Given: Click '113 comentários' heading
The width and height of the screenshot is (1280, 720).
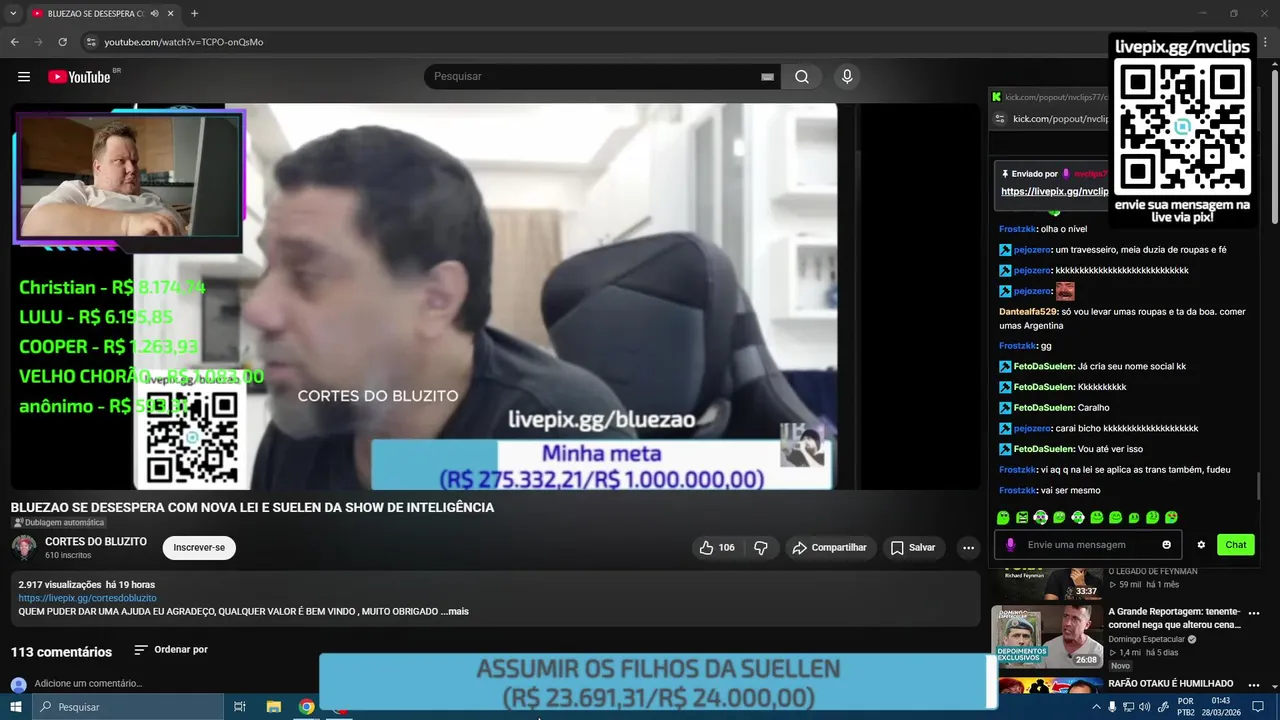Looking at the screenshot, I should 62,652.
